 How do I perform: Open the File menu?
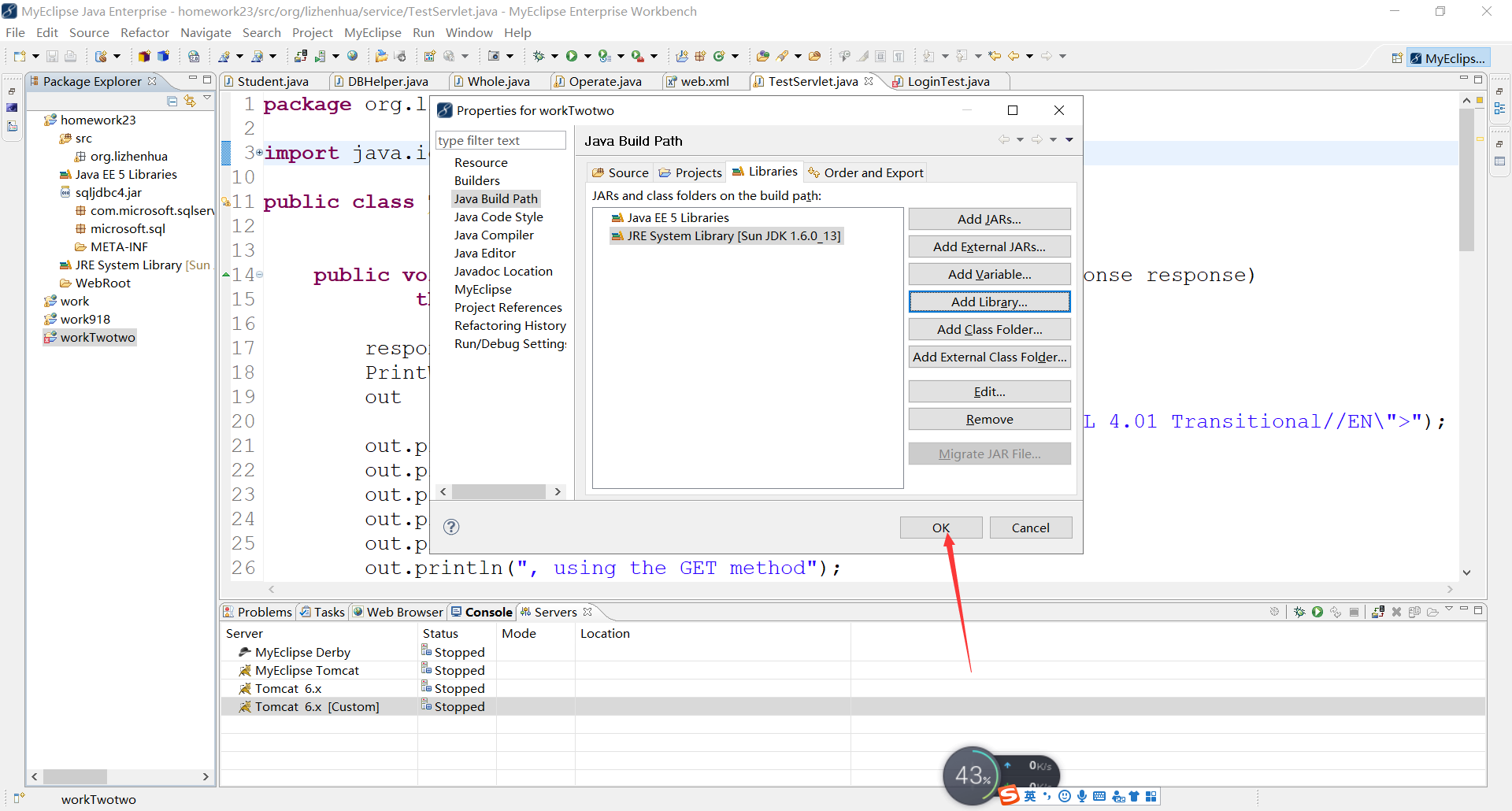[x=15, y=32]
